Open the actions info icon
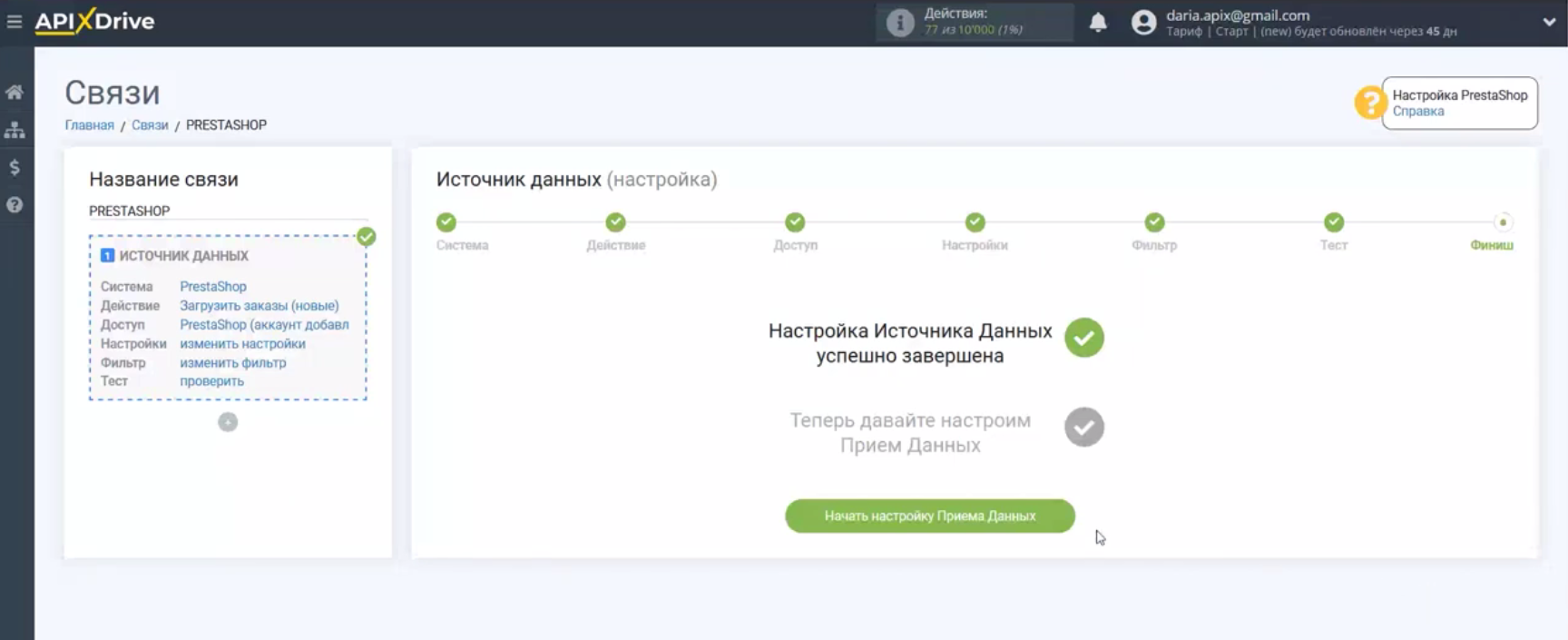The image size is (1568, 640). pyautogui.click(x=899, y=23)
